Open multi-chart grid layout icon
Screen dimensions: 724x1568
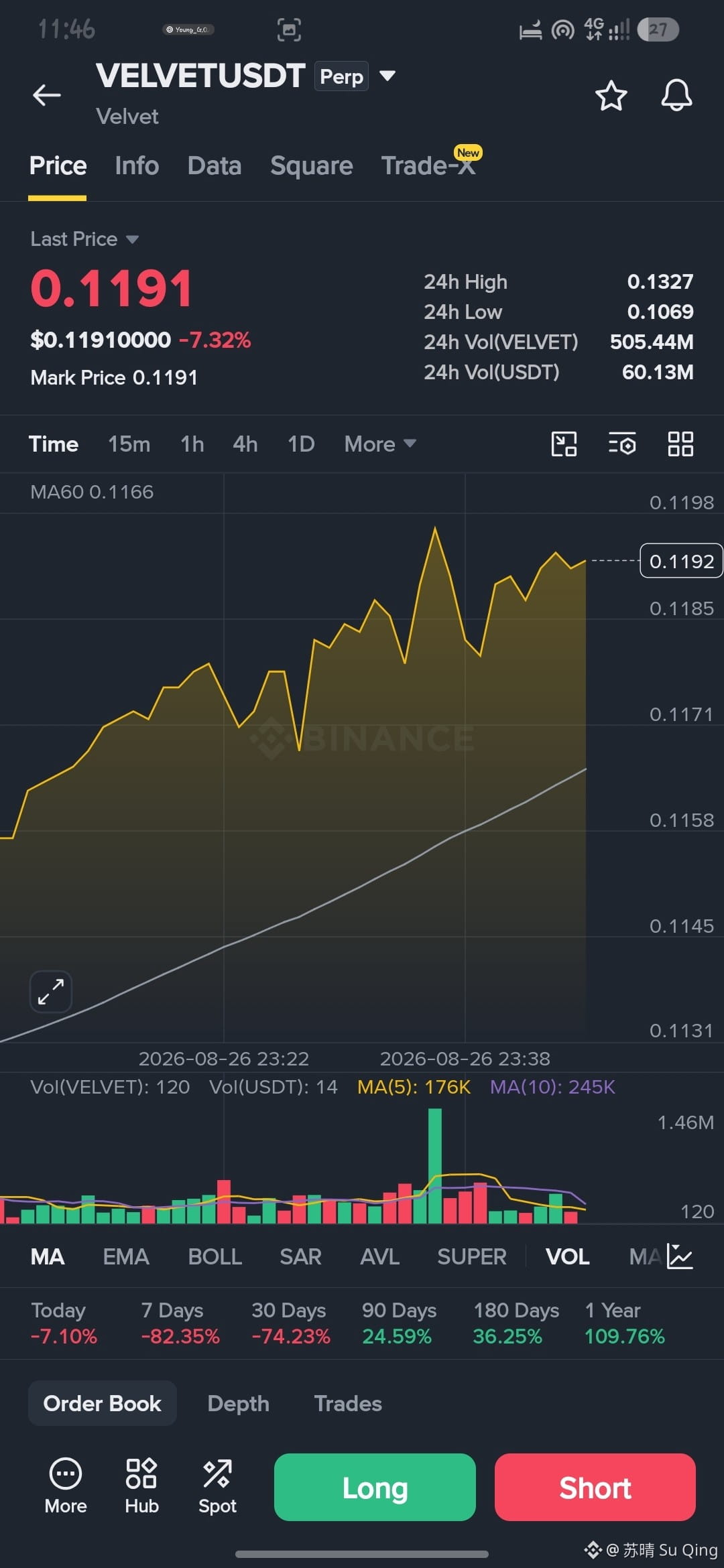[x=680, y=444]
